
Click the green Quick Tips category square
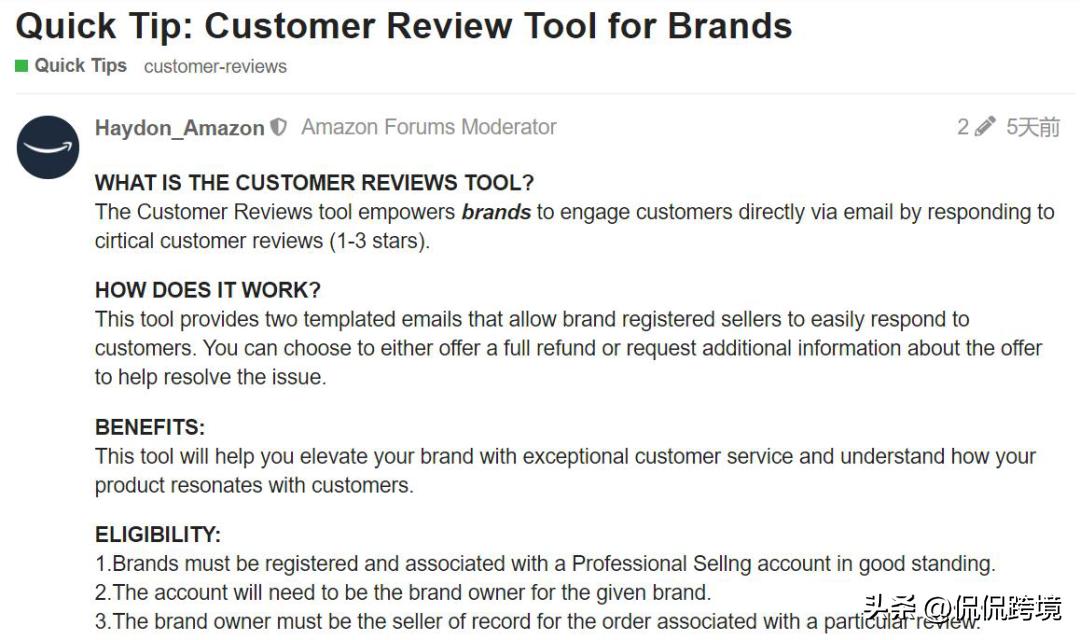[22, 66]
